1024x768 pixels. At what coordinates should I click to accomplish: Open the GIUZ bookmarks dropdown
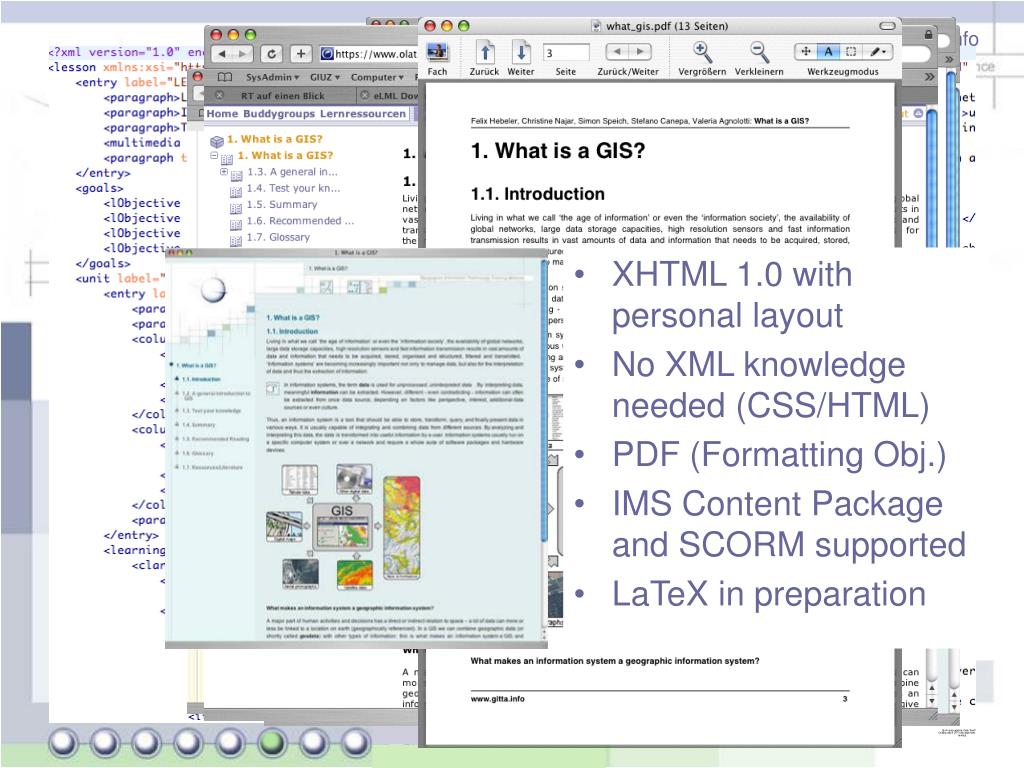[x=325, y=77]
